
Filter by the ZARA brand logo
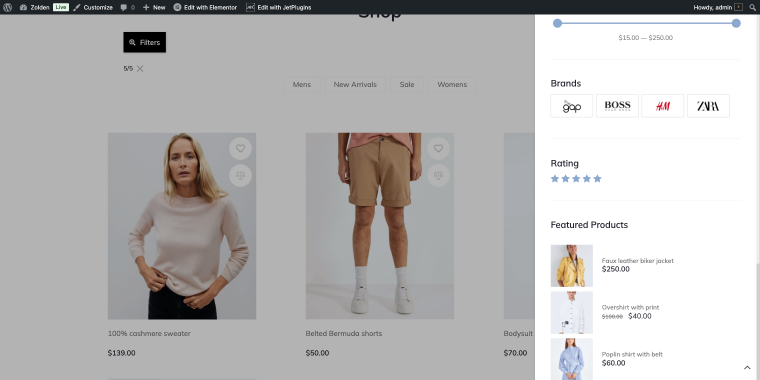tap(708, 106)
